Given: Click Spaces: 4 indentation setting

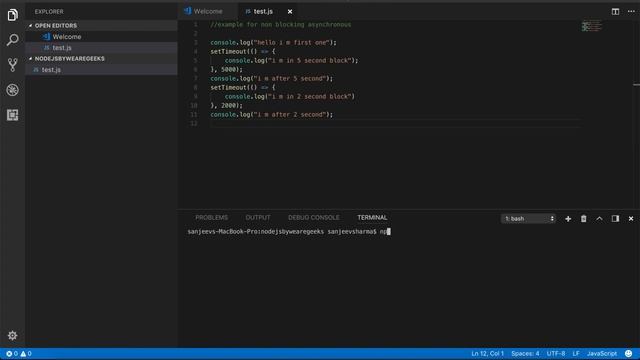Looking at the screenshot, I should [525, 353].
